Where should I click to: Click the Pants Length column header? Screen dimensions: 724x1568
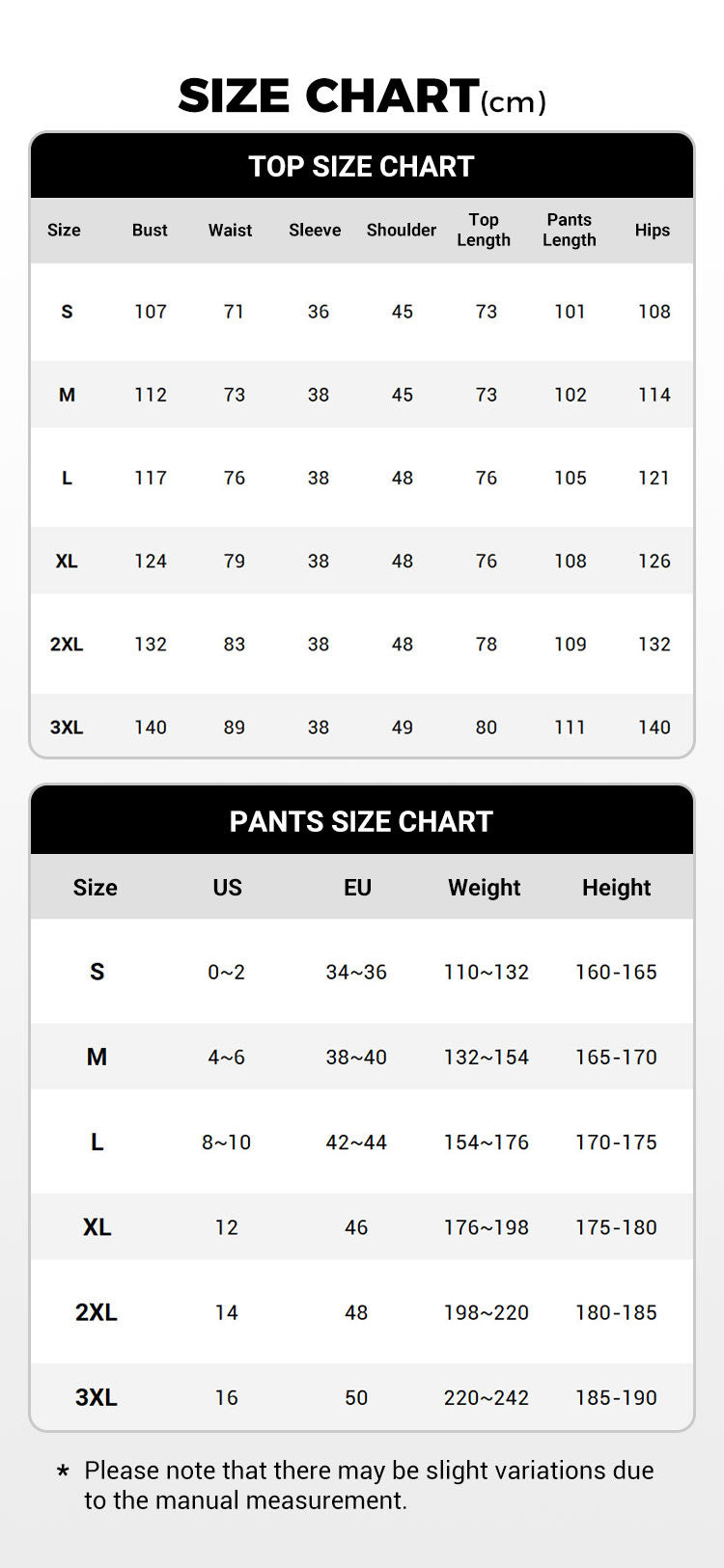[570, 230]
